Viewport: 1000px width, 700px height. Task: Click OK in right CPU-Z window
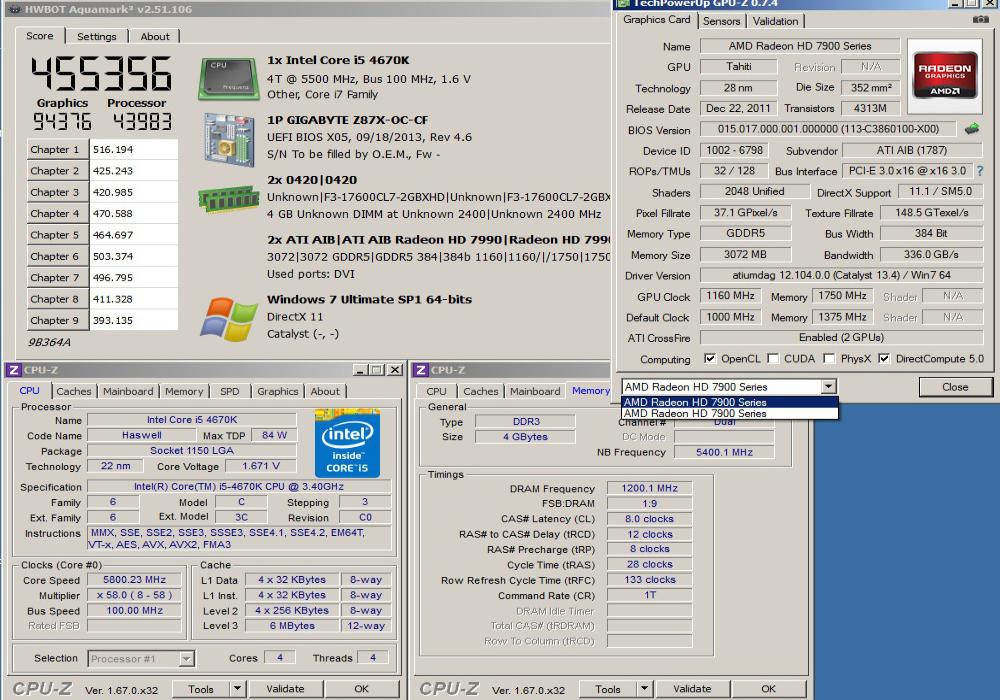click(x=768, y=689)
